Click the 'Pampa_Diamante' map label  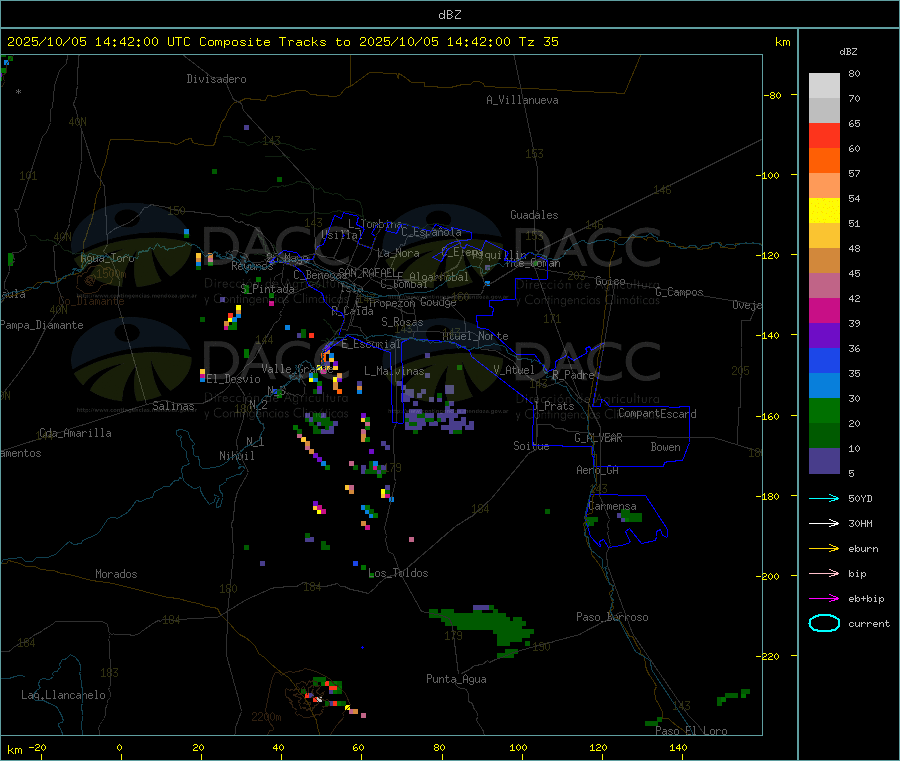coord(42,325)
